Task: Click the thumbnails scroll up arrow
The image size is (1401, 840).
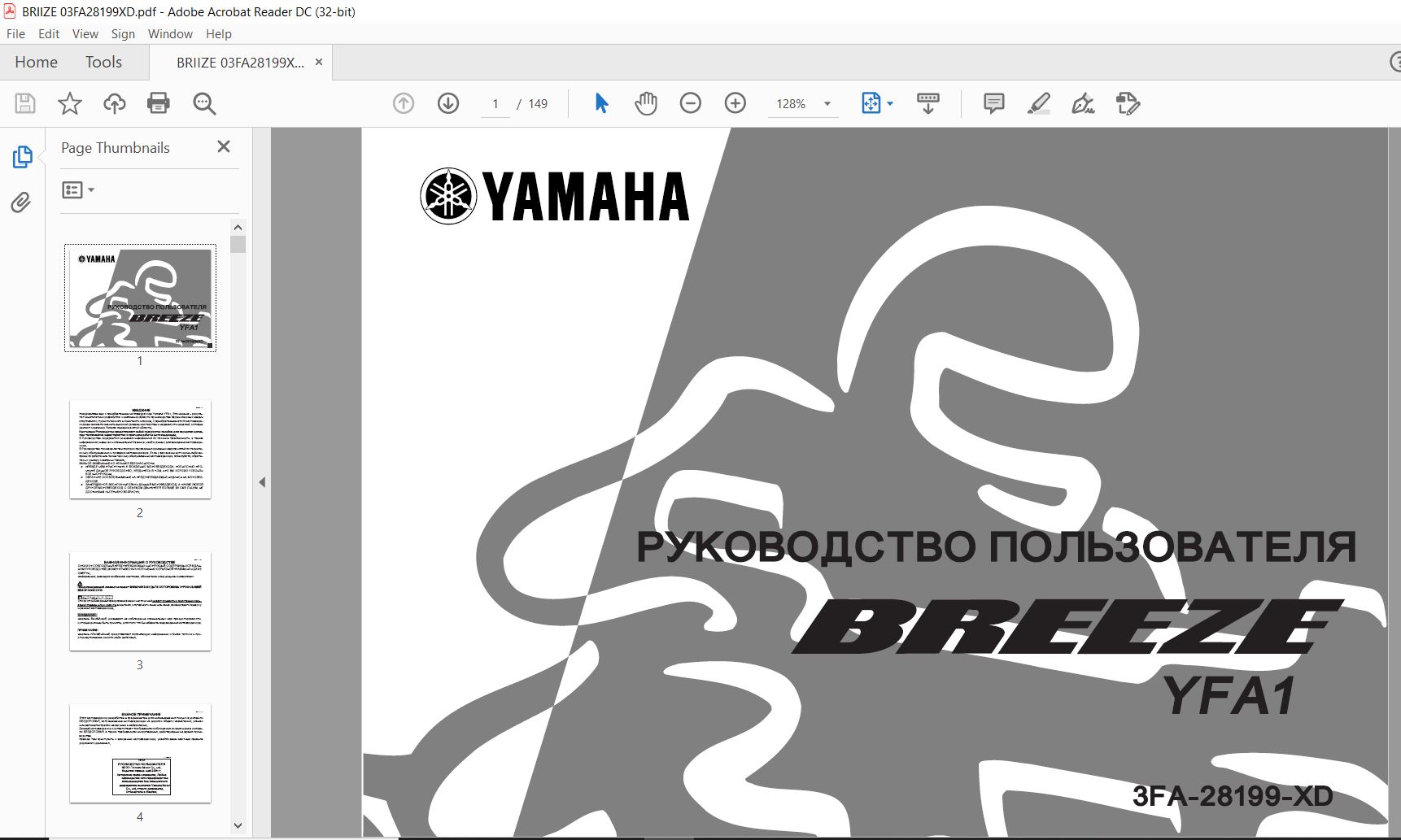Action: (238, 228)
